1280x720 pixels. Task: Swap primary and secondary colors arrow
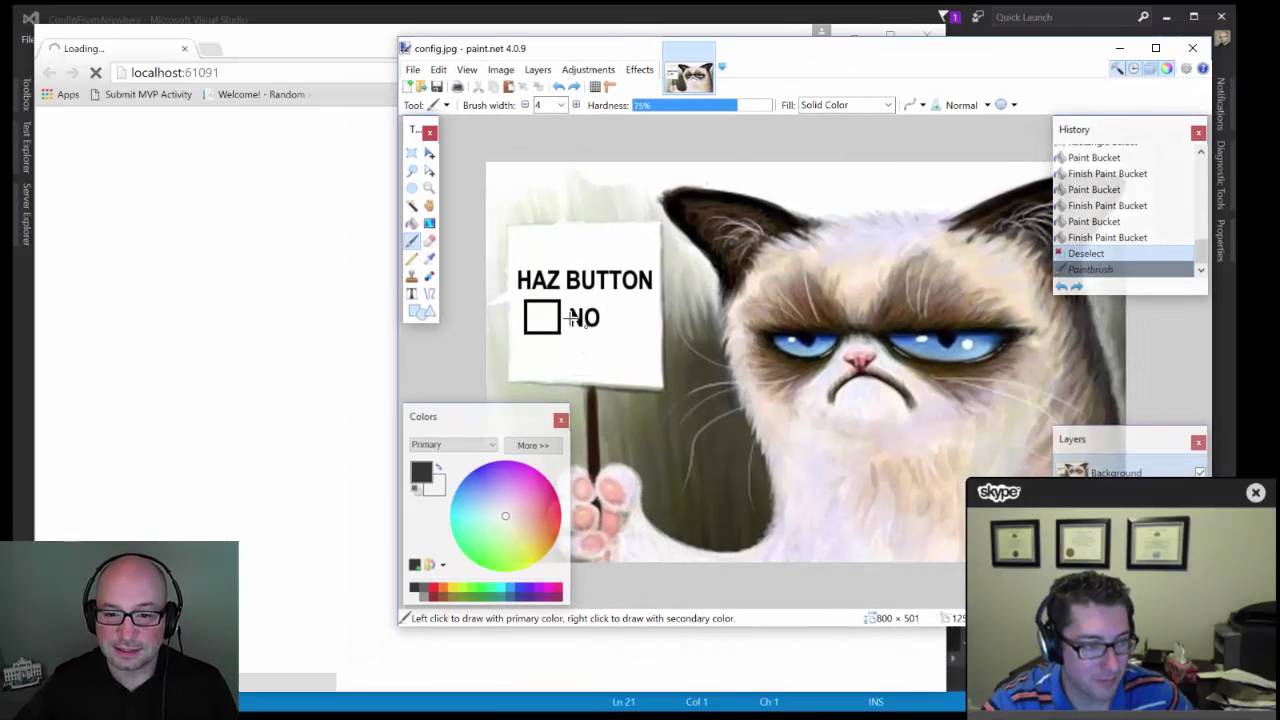(438, 467)
